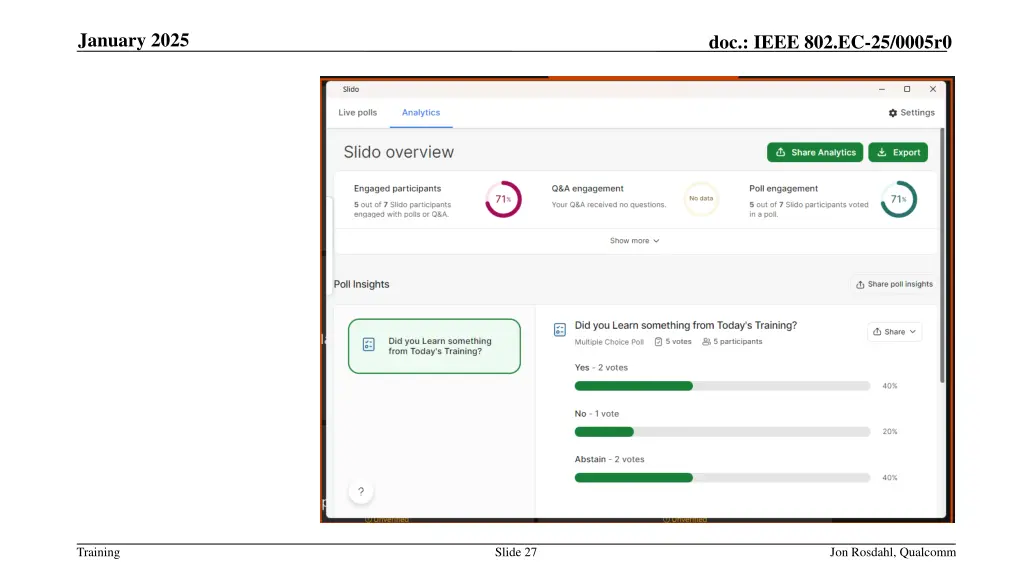Expand the Show more section
1024x576 pixels.
click(x=634, y=241)
